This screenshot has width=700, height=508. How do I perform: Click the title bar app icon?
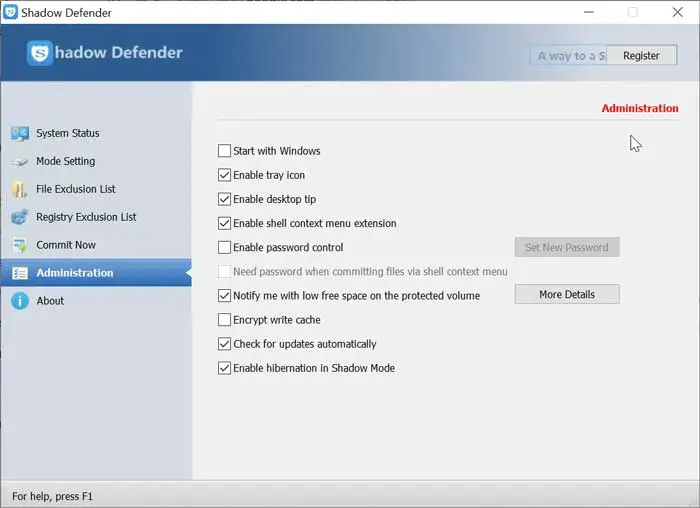(10, 12)
